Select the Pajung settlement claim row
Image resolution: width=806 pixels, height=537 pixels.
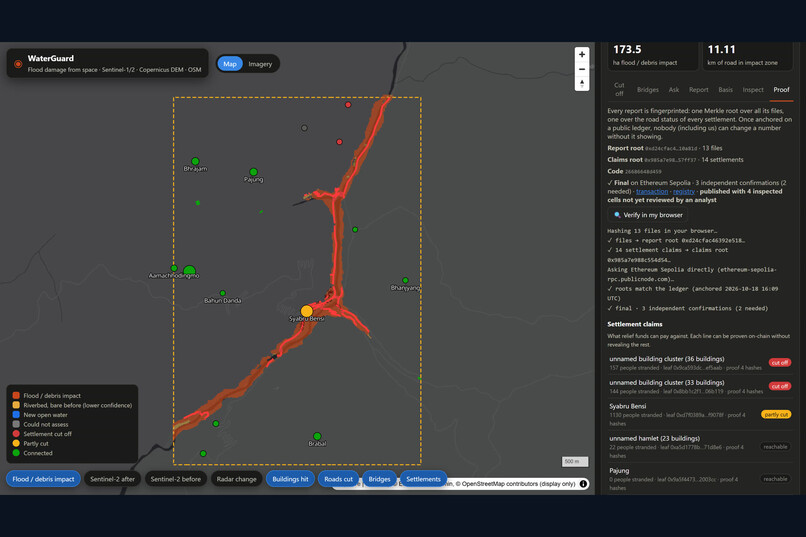pyautogui.click(x=700, y=479)
